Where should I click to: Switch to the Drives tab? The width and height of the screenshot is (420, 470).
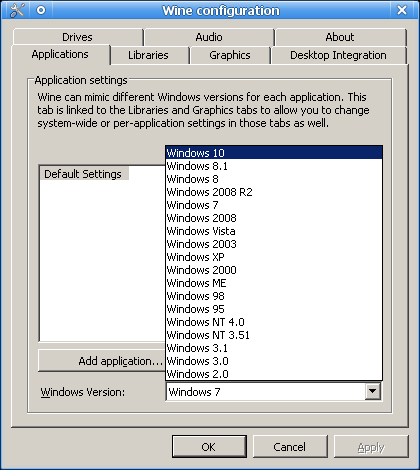click(x=78, y=37)
